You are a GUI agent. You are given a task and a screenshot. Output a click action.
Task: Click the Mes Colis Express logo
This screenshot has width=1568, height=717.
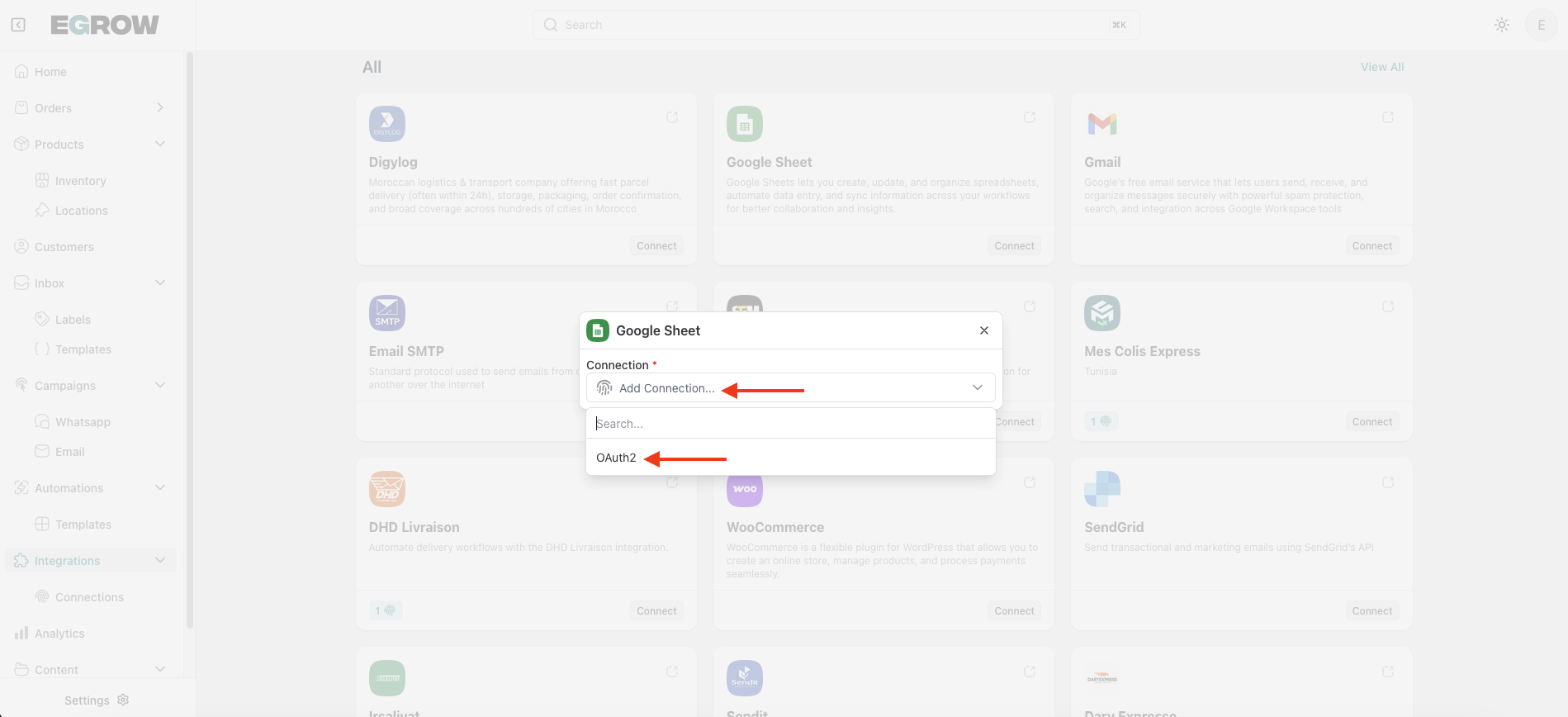tap(1102, 313)
